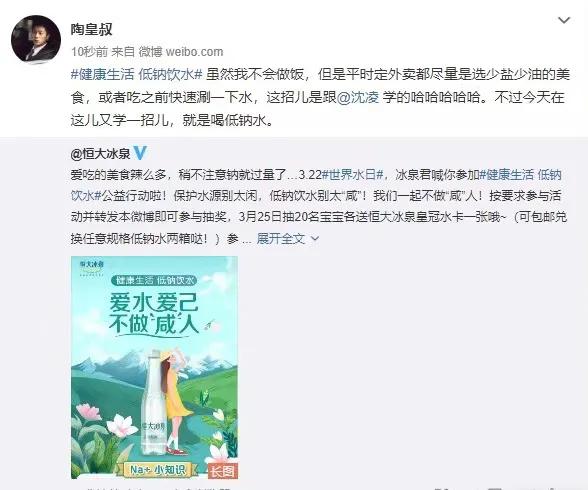Viewport: 588px width, 490px height.
Task: Click the 长图 long-image badge
Action: pyautogui.click(x=223, y=471)
